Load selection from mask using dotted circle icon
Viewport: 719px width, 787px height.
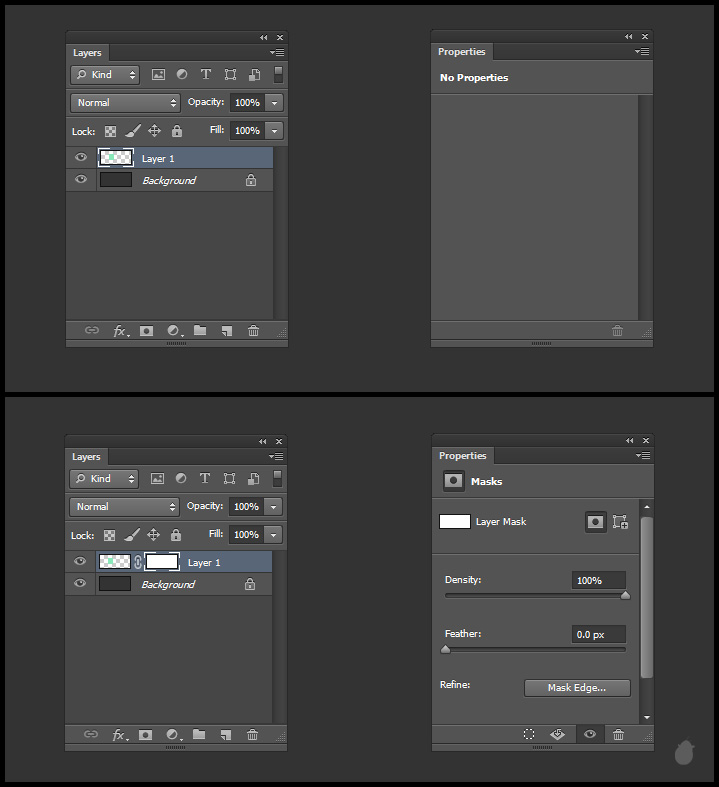(529, 734)
